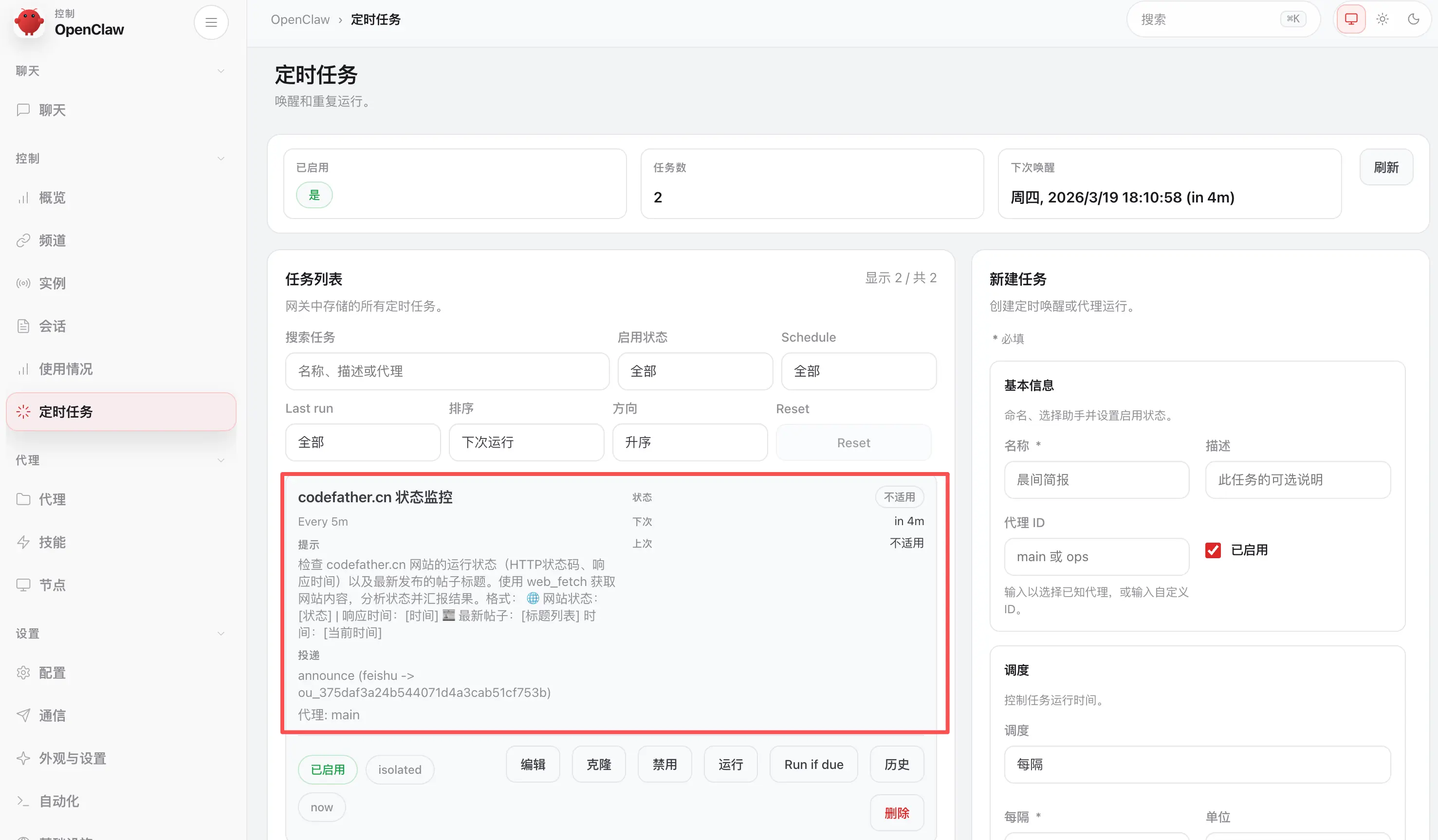Go to 配置 settings menu item
1438x840 pixels.
point(52,673)
